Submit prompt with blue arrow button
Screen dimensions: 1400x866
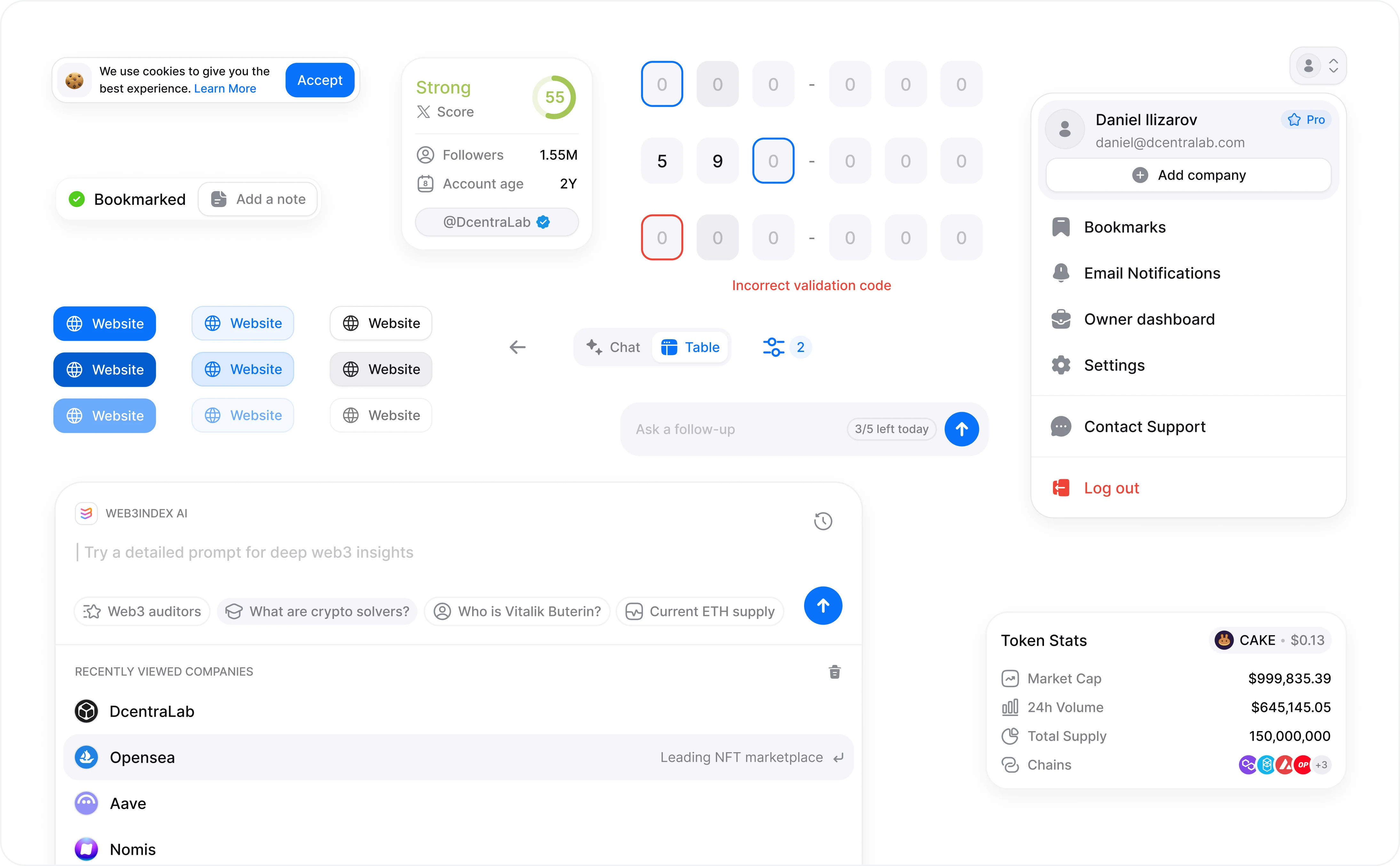(x=823, y=606)
